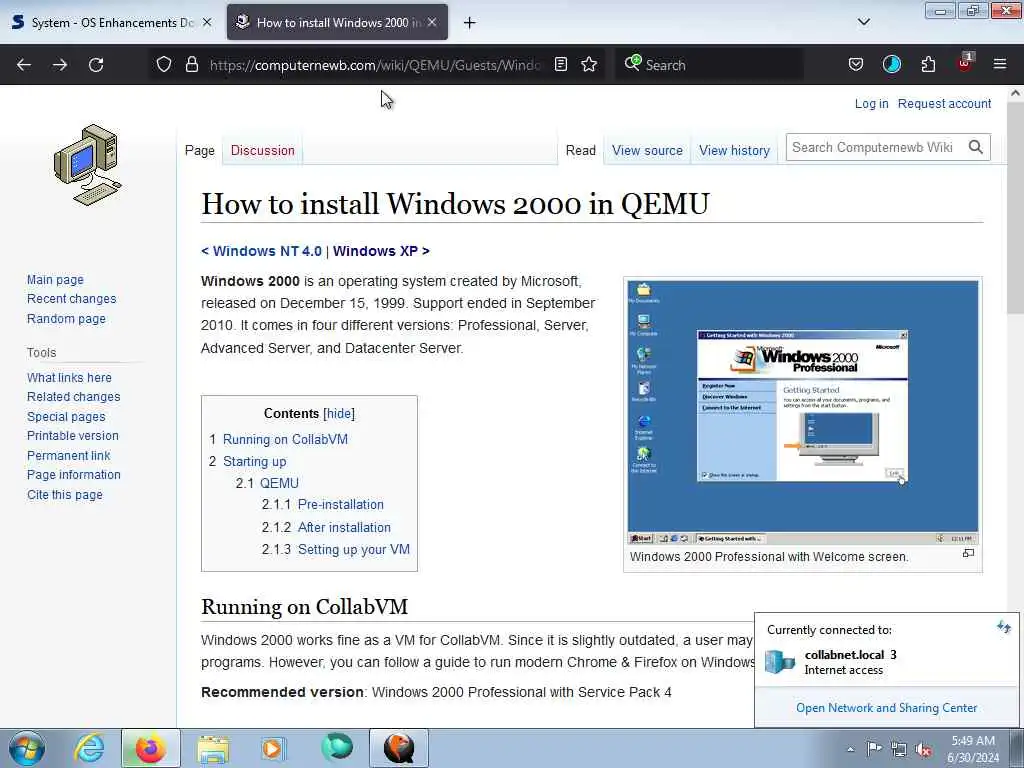The width and height of the screenshot is (1024, 768).
Task: Open the Page tab
Action: click(x=200, y=151)
